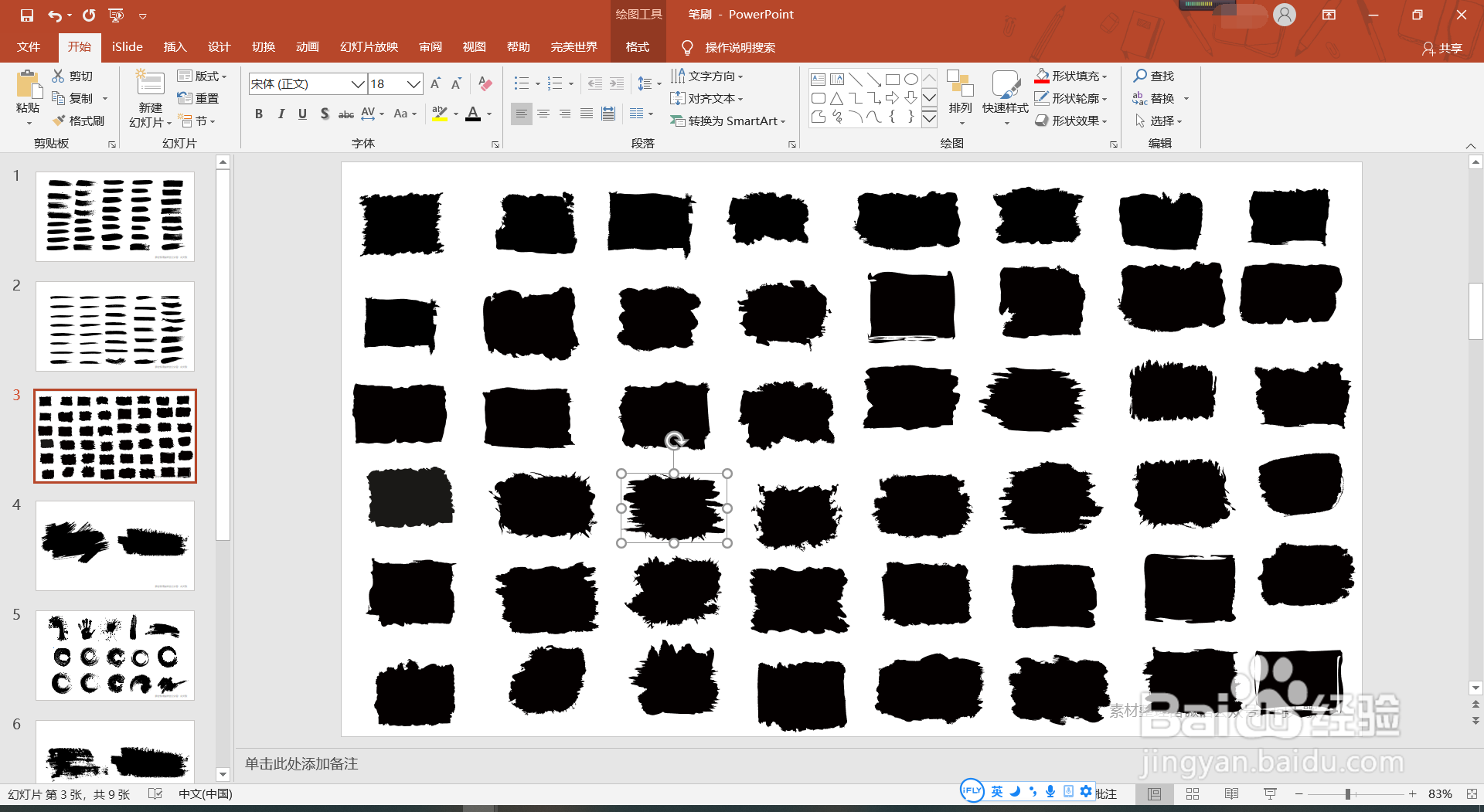1484x812 pixels.
Task: Switch to the Insert (插入) tab
Action: coord(175,47)
